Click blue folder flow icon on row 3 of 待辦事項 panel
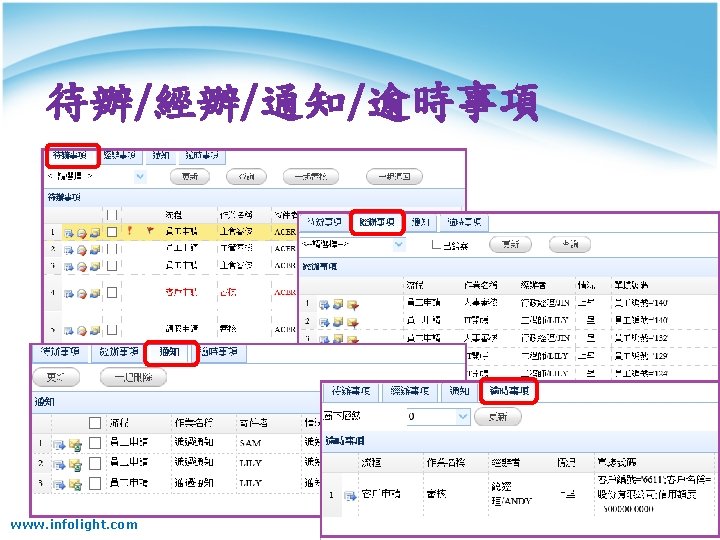720x540 pixels. (95, 266)
